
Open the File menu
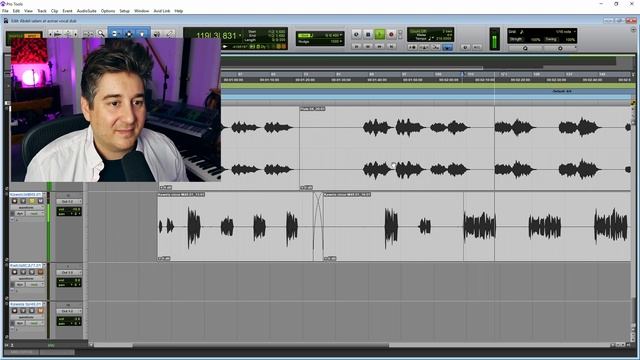tap(5, 11)
